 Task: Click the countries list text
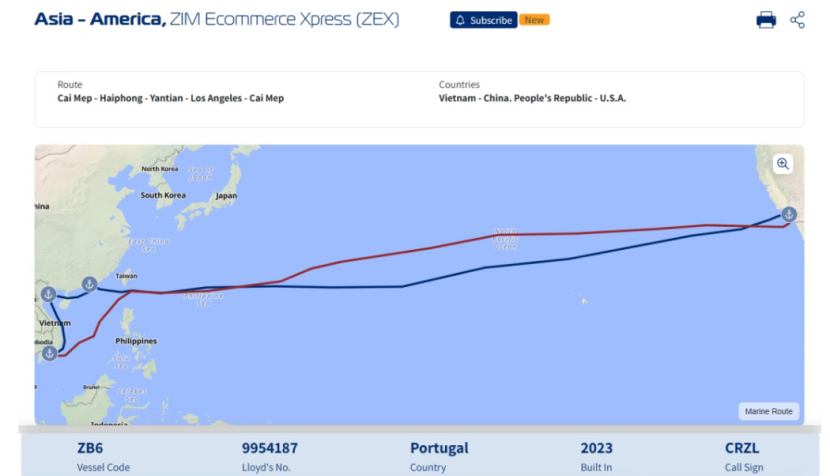[x=532, y=98]
